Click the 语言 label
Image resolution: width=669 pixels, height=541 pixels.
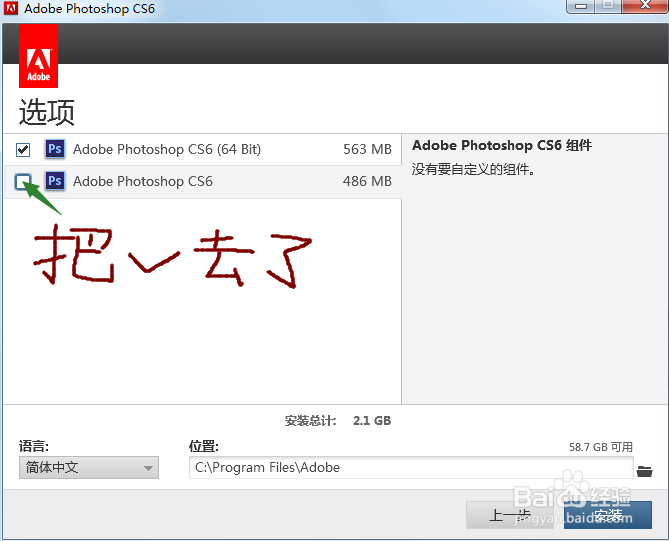(34, 447)
